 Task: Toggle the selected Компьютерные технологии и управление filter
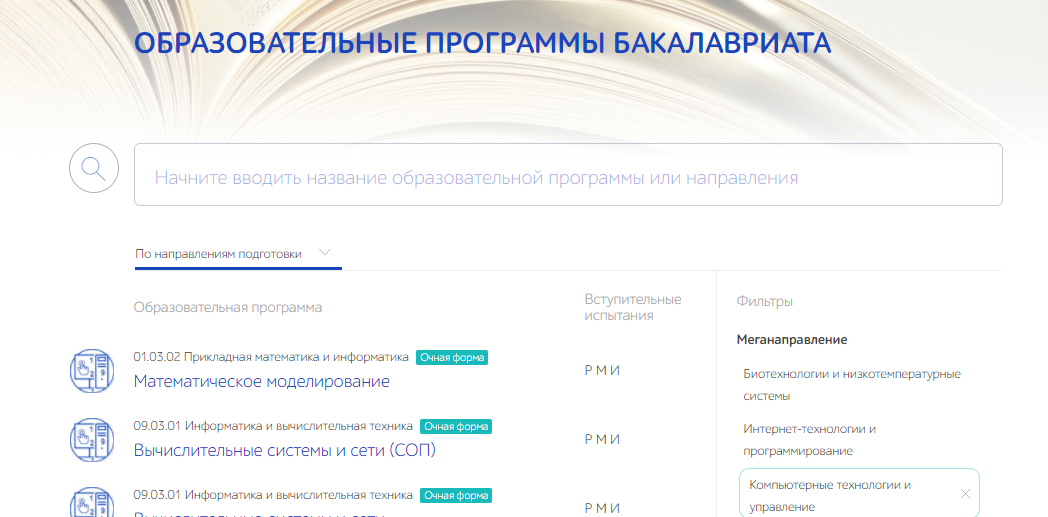coord(830,495)
